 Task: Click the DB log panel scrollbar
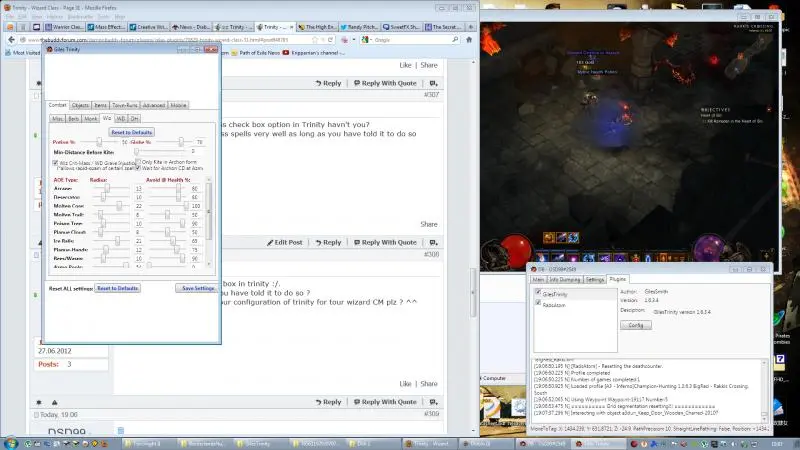(764, 390)
